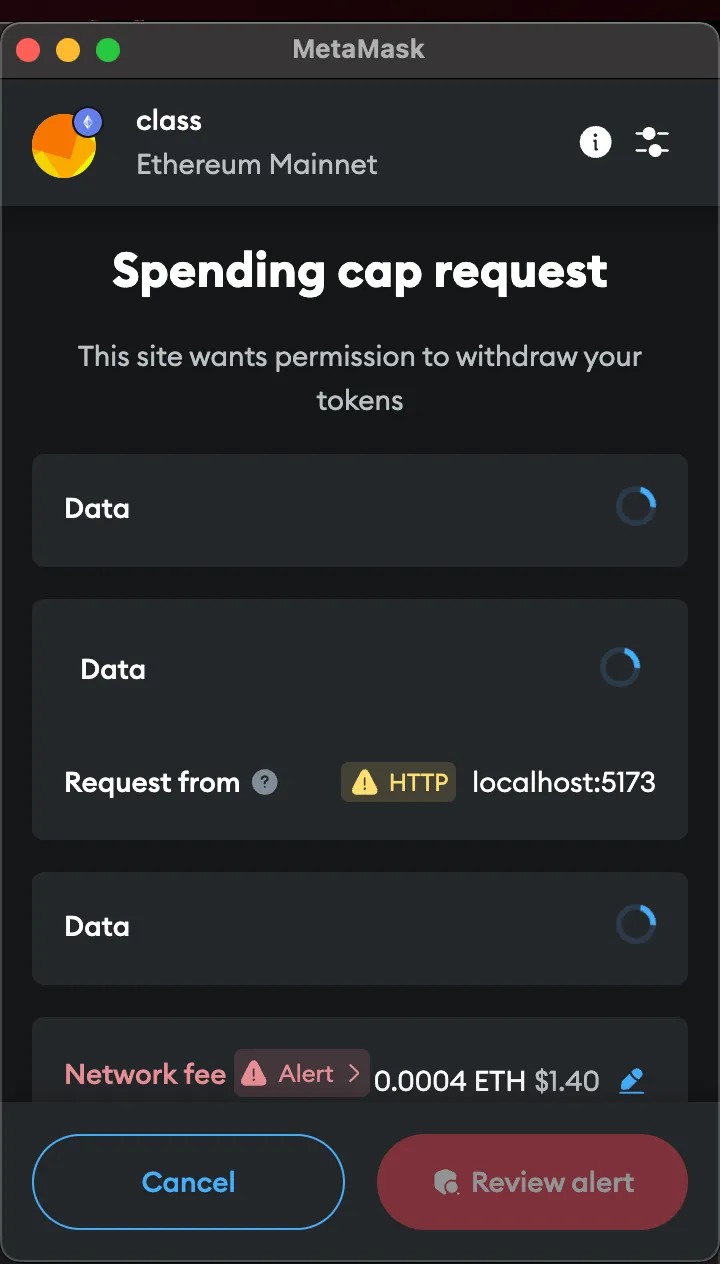Click the Request from question mark icon
720x1264 pixels.
[264, 782]
